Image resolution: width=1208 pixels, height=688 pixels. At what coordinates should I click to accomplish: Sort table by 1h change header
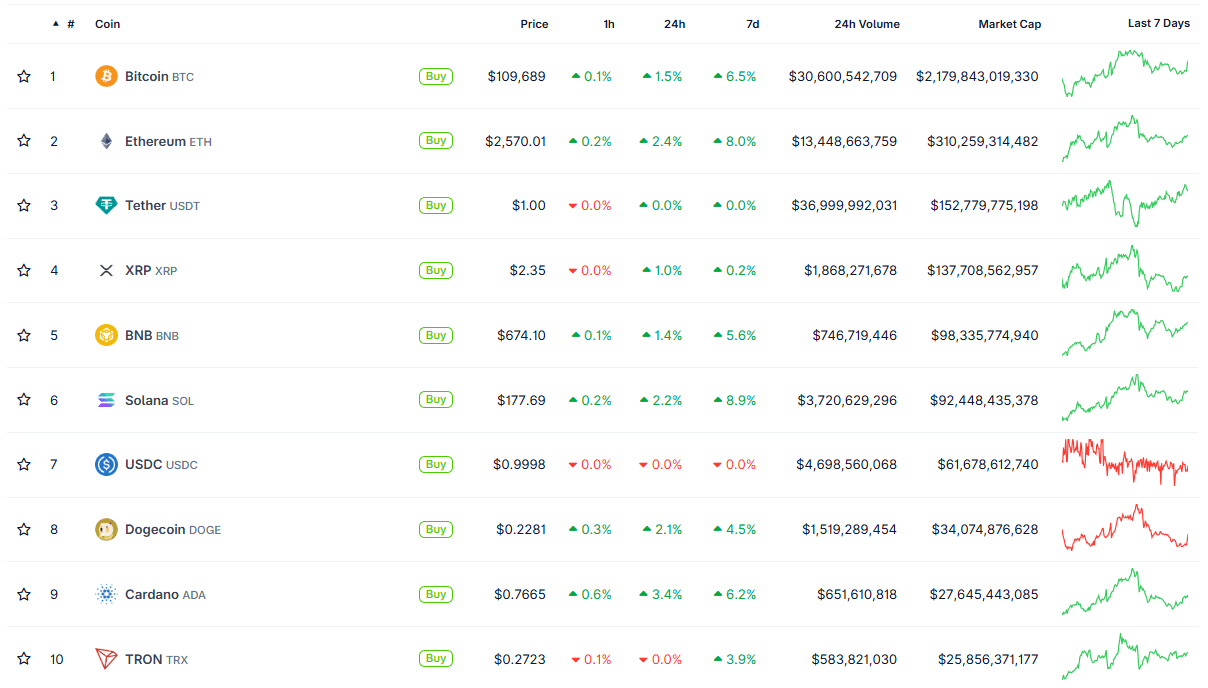coord(609,24)
